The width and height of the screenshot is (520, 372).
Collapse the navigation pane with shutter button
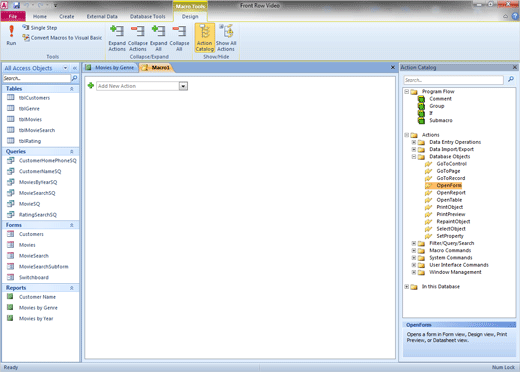tap(75, 68)
